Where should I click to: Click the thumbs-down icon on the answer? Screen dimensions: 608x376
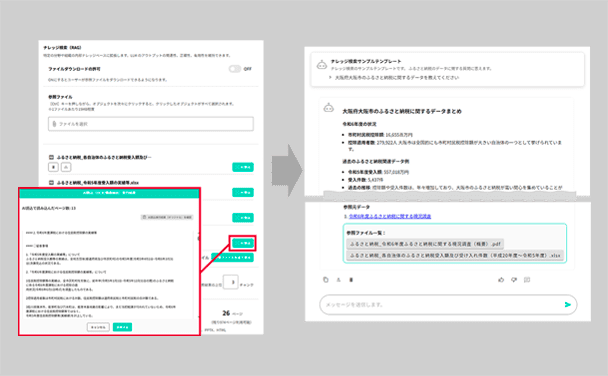[514, 279]
